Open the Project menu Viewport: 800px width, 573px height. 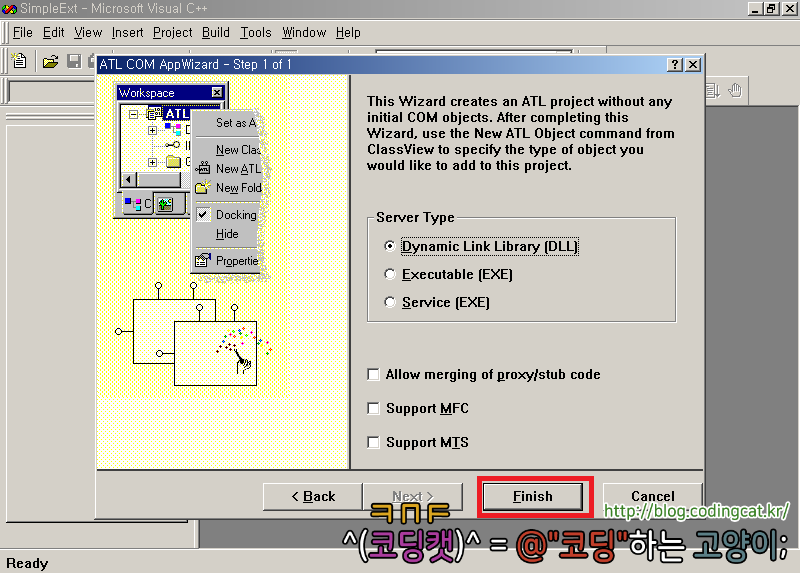(x=172, y=33)
